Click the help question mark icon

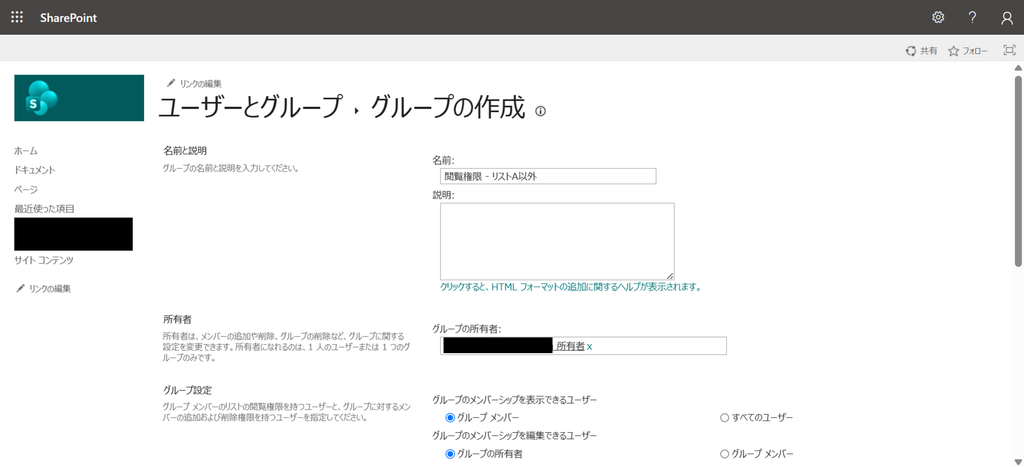(972, 18)
